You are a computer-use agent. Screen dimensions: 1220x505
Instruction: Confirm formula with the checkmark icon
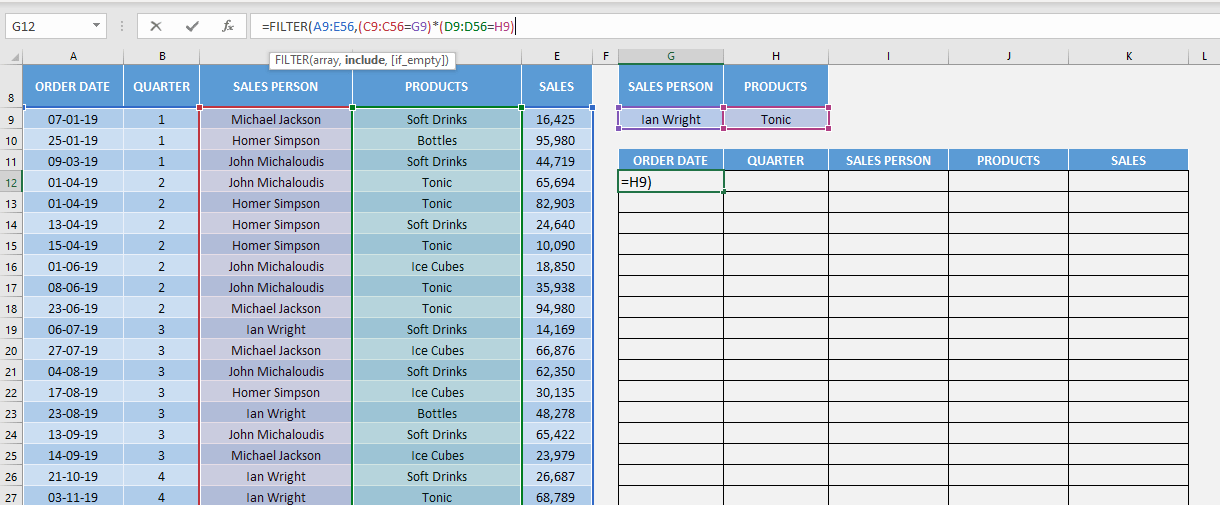192,26
